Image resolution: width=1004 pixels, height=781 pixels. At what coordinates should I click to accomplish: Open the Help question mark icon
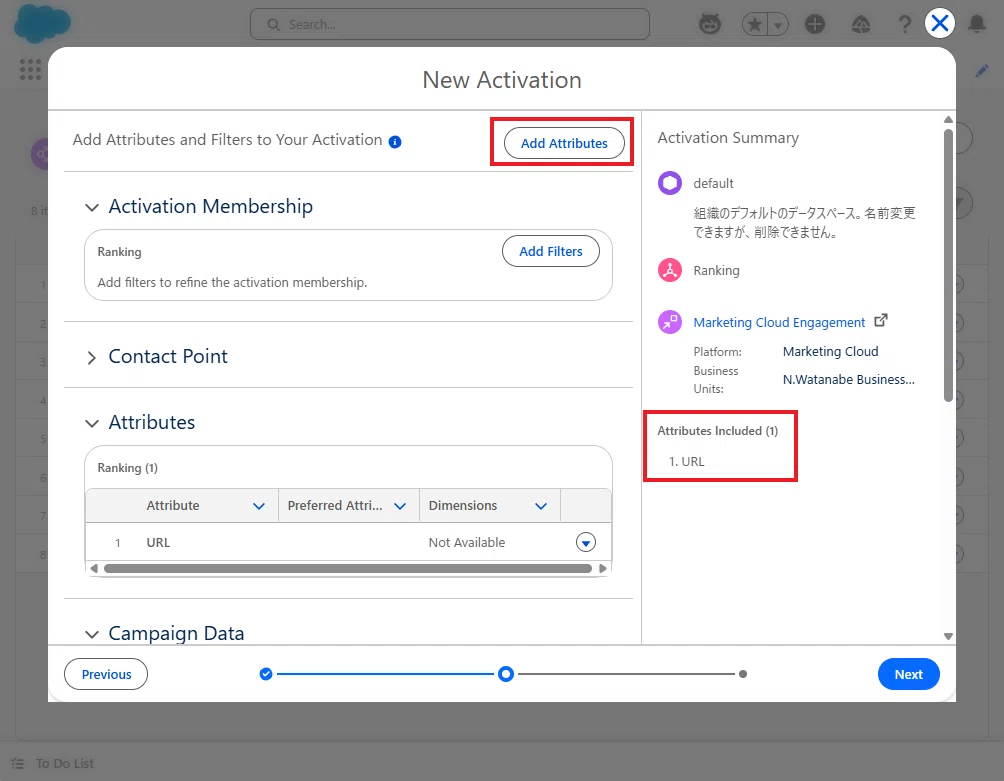tap(904, 24)
